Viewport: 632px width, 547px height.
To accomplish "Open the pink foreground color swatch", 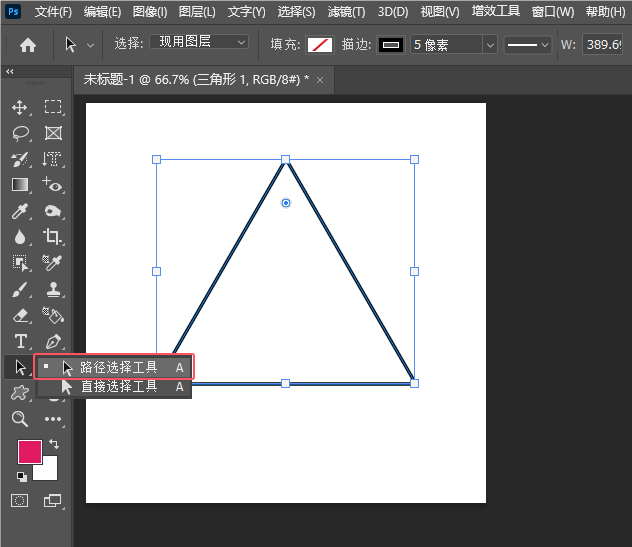I will point(29,452).
